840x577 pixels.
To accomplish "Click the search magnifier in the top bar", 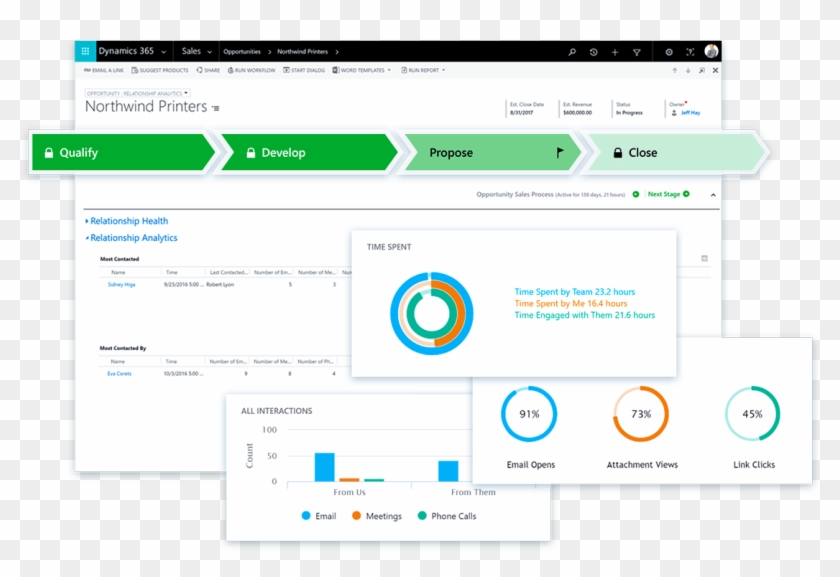I will tap(572, 52).
